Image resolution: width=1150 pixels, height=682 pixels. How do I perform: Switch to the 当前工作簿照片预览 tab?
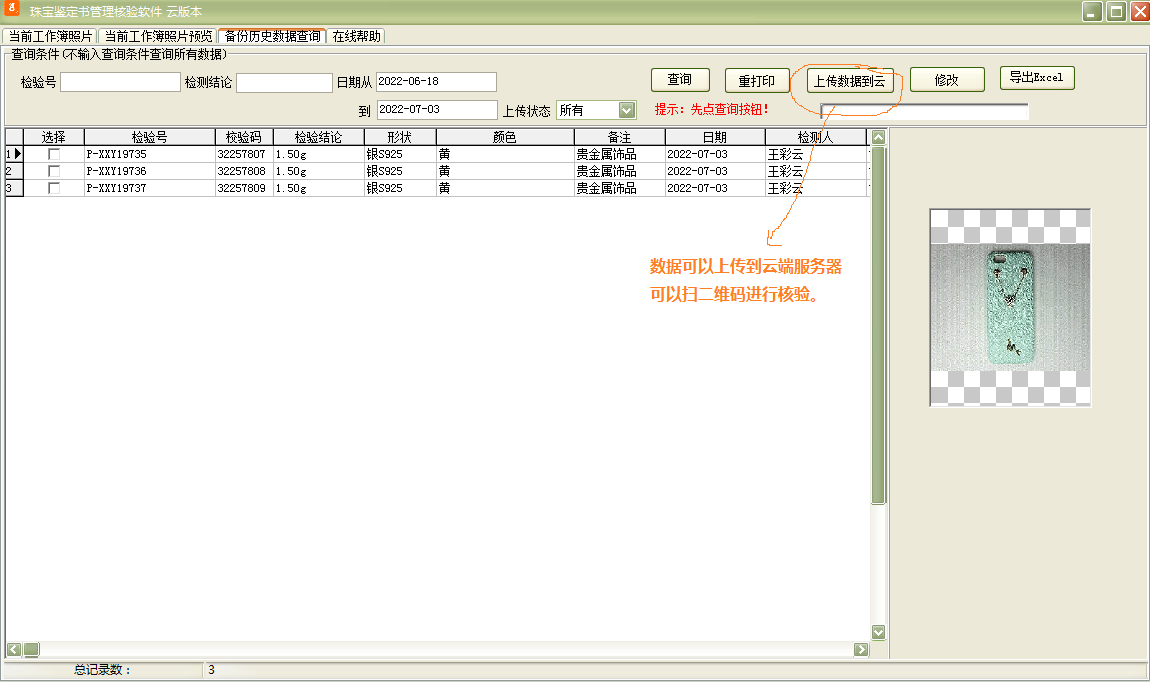pos(158,36)
